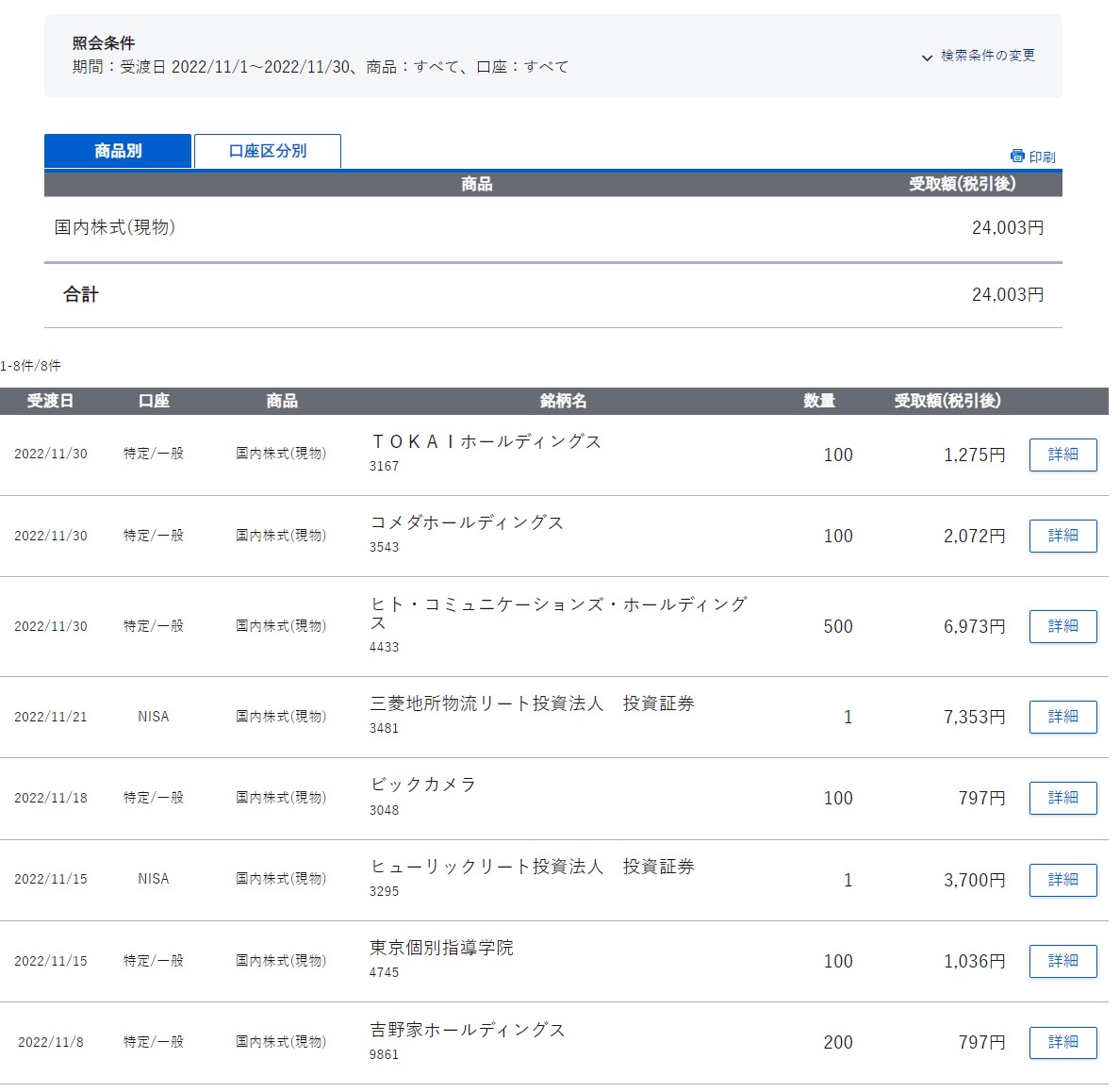Image resolution: width=1120 pixels, height=1092 pixels.
Task: Select the 商品別 tab
Action: [118, 151]
